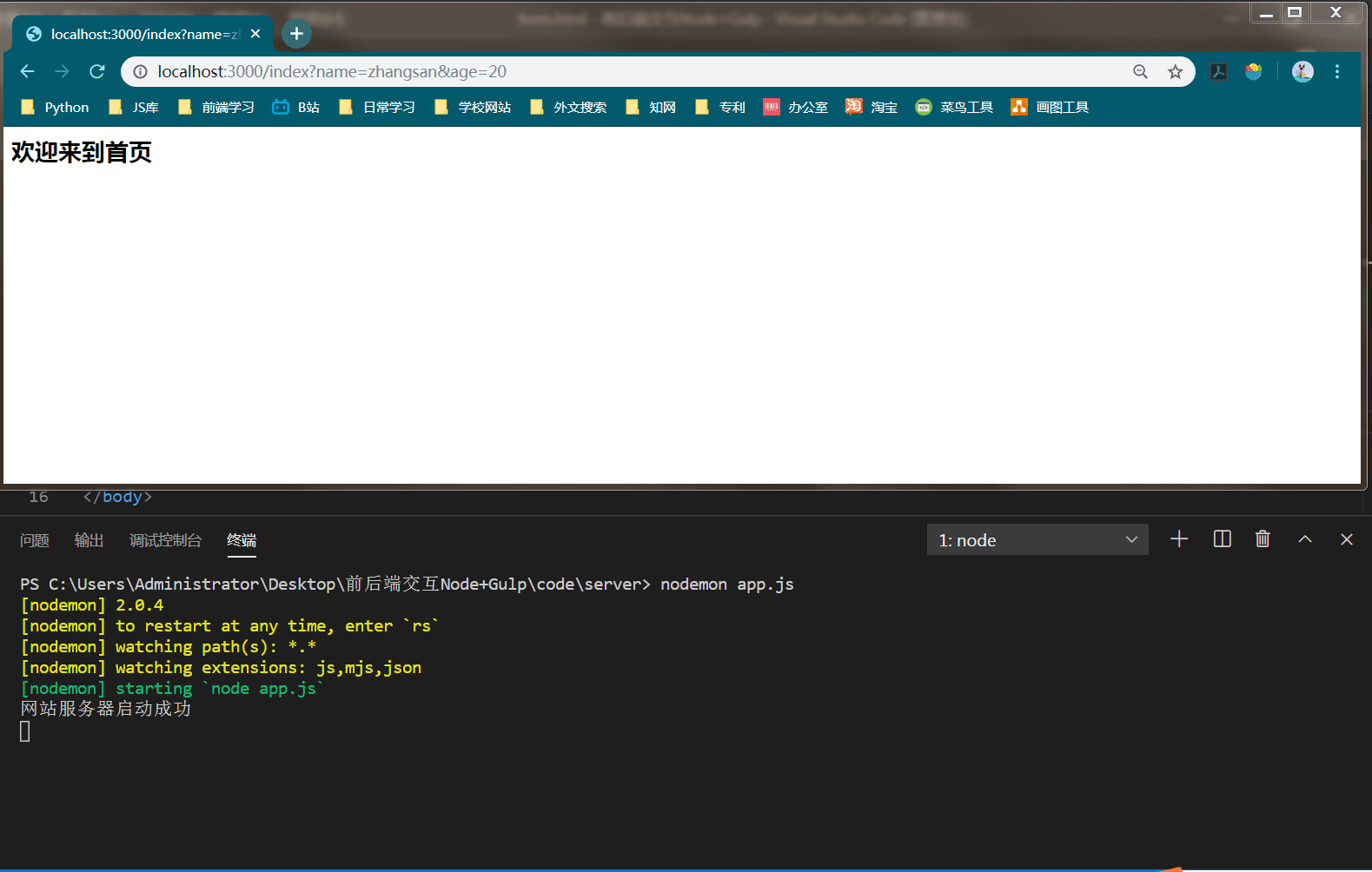Open the 日常学习 bookmark folder
Image resolution: width=1372 pixels, height=872 pixels.
pos(377,107)
